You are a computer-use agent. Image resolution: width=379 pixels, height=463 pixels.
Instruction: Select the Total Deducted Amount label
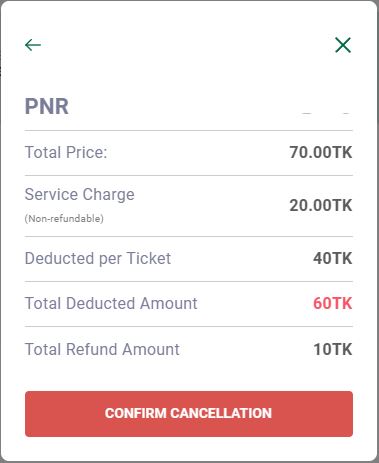pyautogui.click(x=111, y=303)
